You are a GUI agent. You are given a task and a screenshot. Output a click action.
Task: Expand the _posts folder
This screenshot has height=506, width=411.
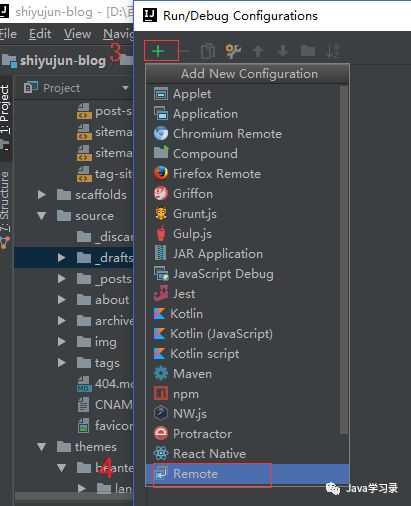coord(62,278)
